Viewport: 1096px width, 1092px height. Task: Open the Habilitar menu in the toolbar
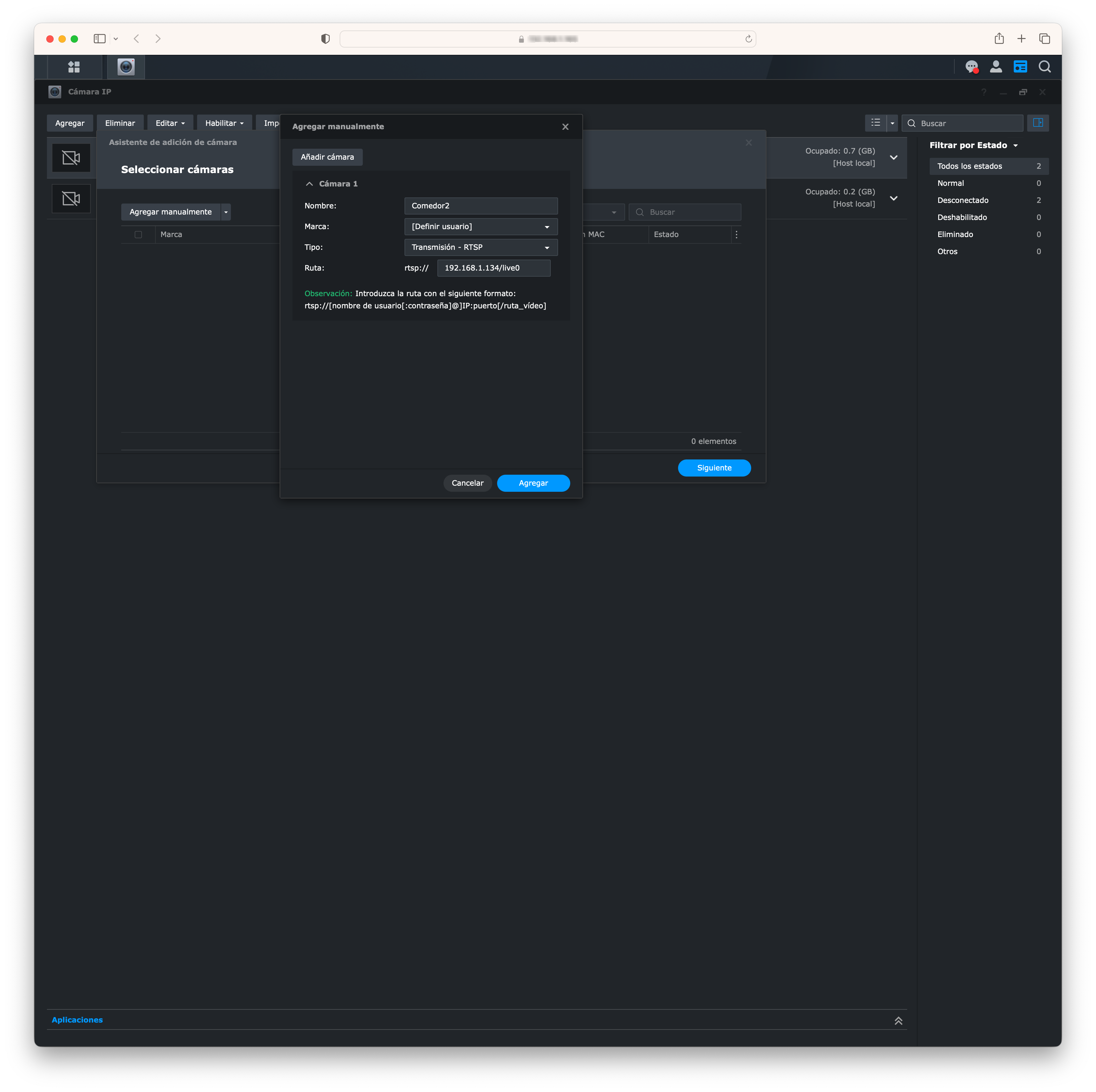(224, 122)
